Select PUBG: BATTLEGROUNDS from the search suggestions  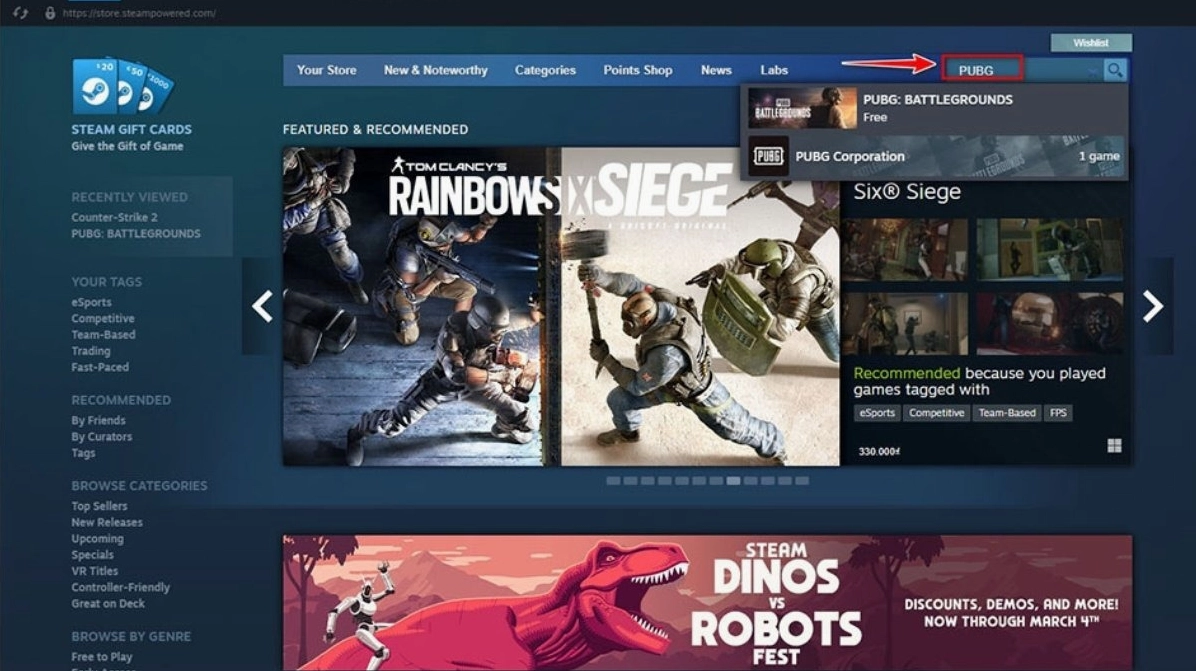(937, 106)
